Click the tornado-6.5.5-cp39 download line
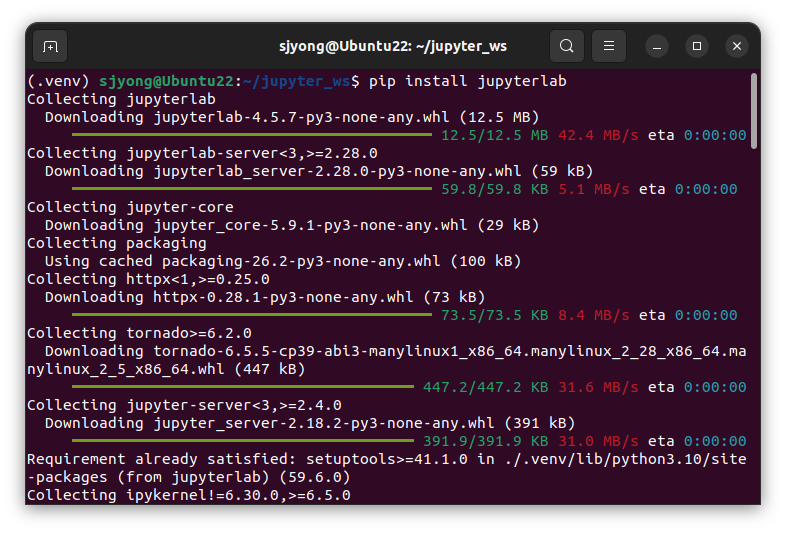 (386, 360)
